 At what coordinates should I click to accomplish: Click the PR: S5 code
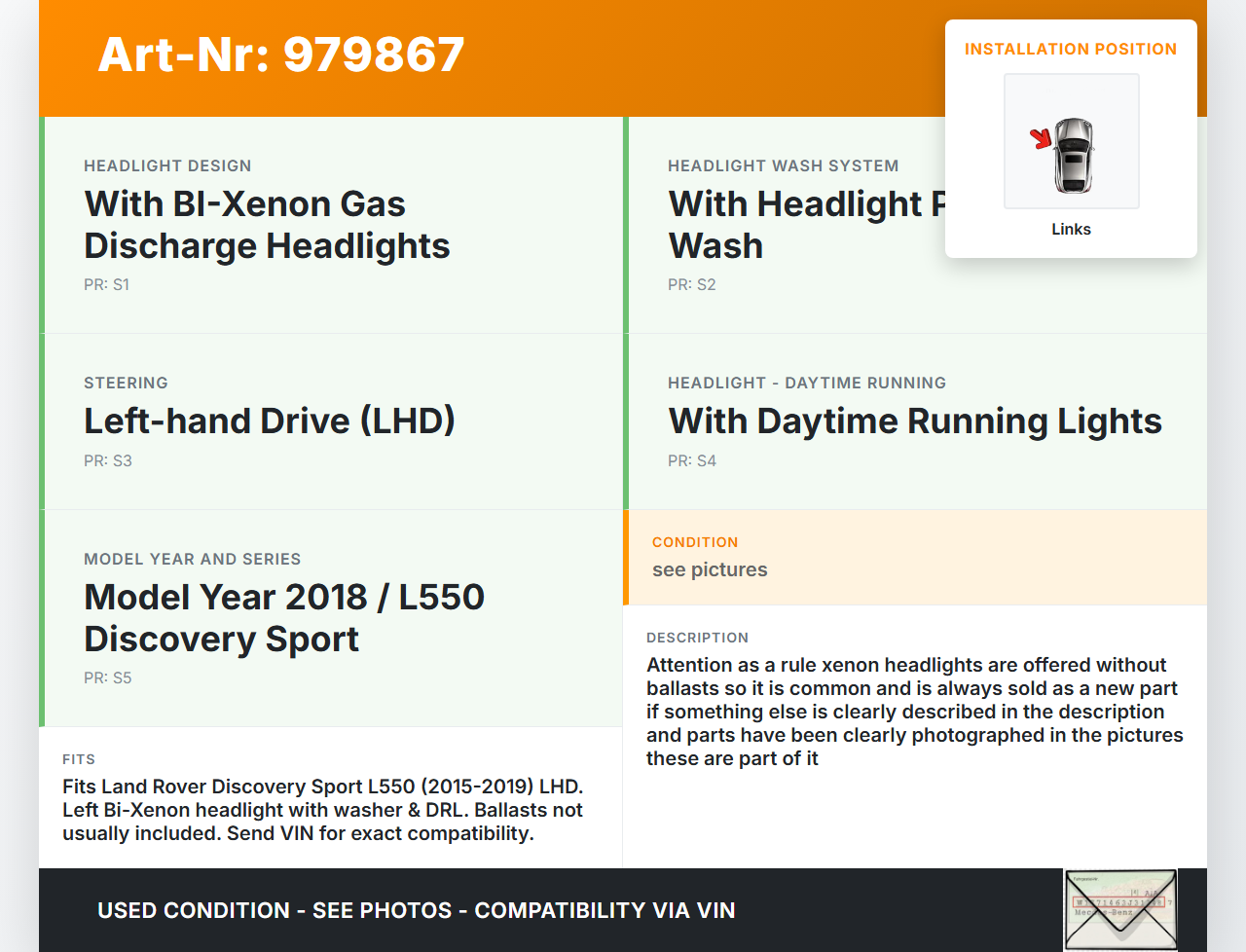(107, 678)
